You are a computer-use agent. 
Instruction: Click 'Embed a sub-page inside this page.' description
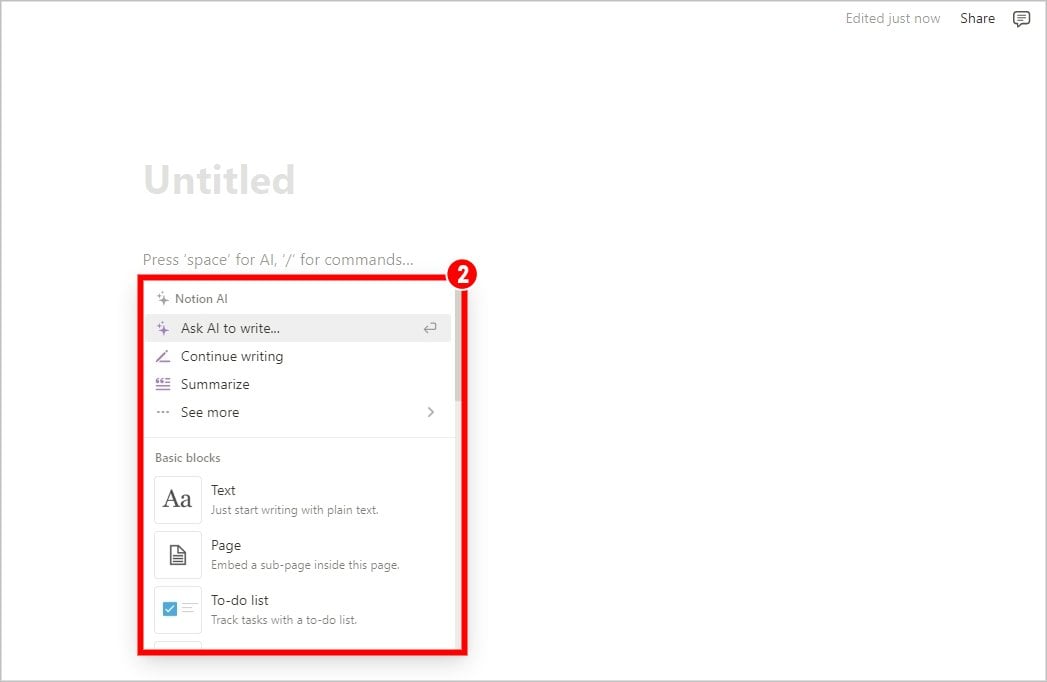click(305, 565)
